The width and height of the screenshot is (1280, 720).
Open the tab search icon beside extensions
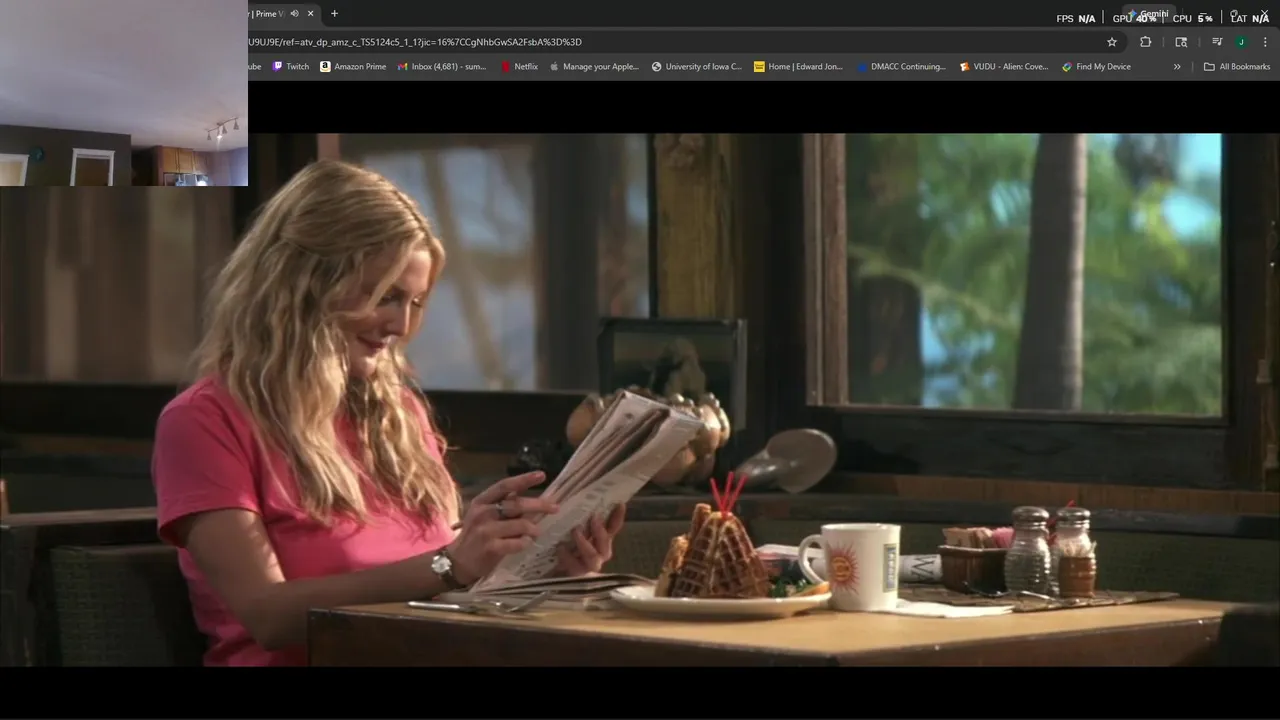1181,42
